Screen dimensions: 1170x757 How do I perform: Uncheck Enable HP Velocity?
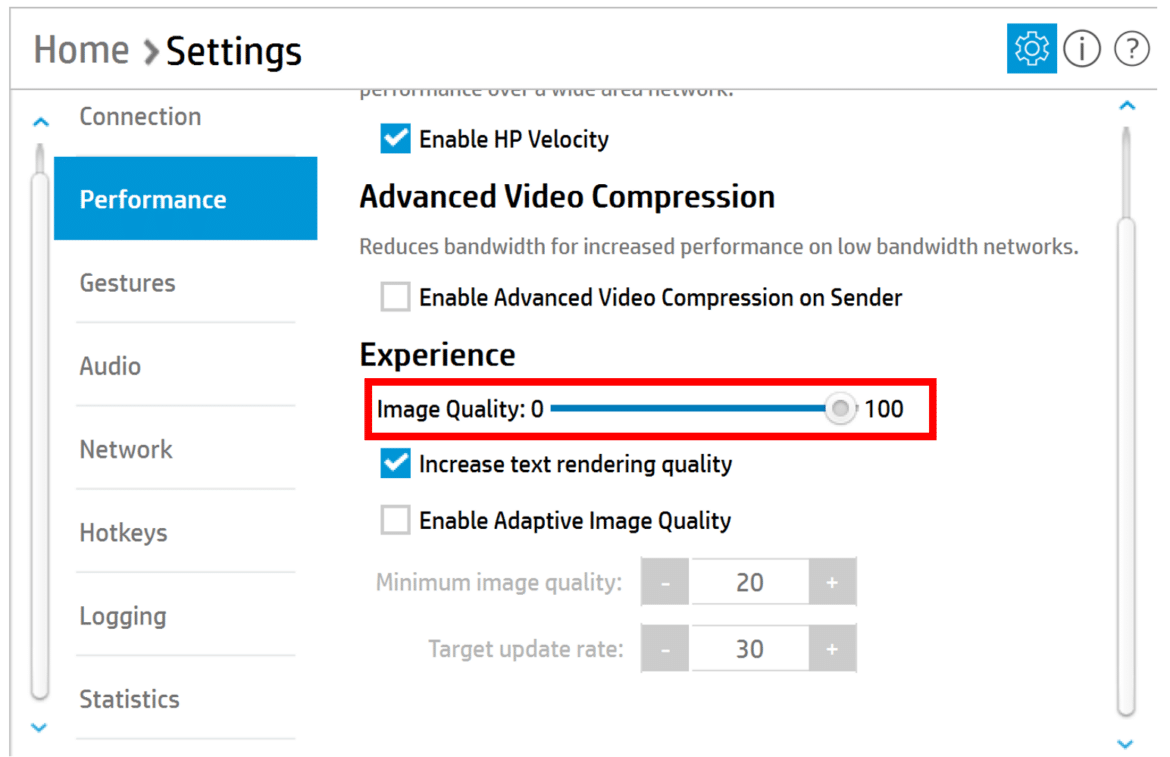tap(395, 139)
